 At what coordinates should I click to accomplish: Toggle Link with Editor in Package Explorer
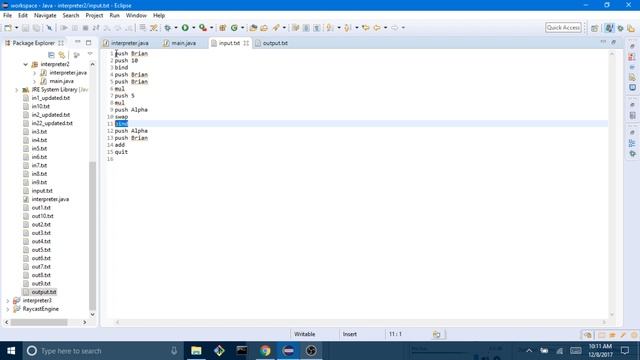[x=62, y=55]
